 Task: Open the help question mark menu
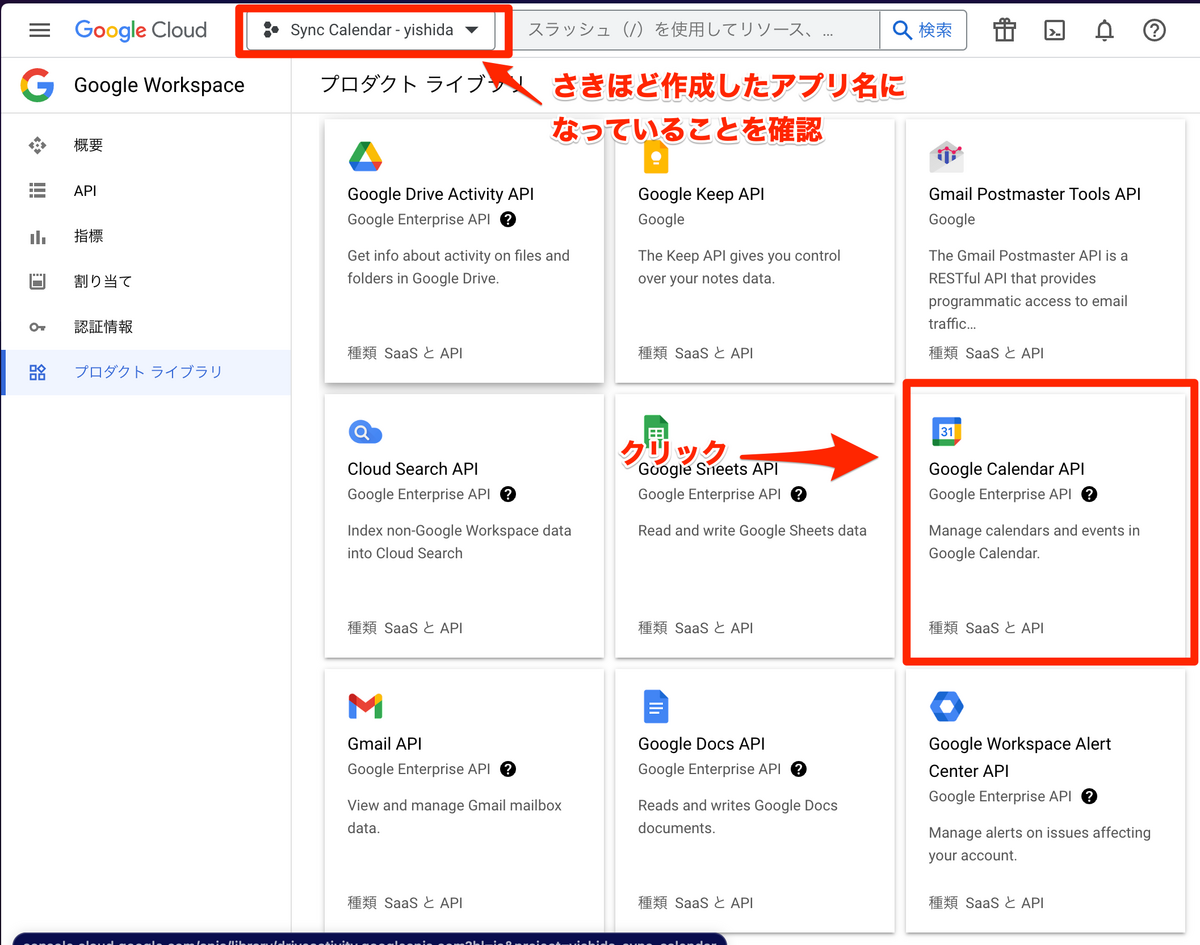tap(1154, 30)
